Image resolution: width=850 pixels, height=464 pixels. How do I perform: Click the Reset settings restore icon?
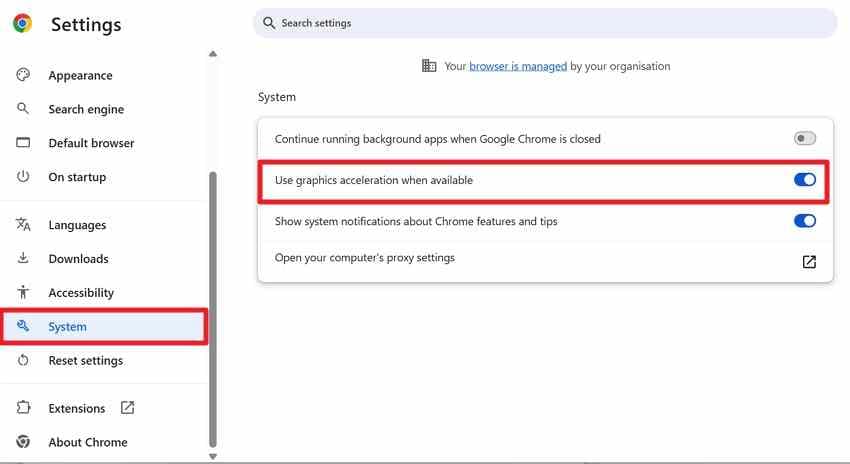click(x=23, y=360)
